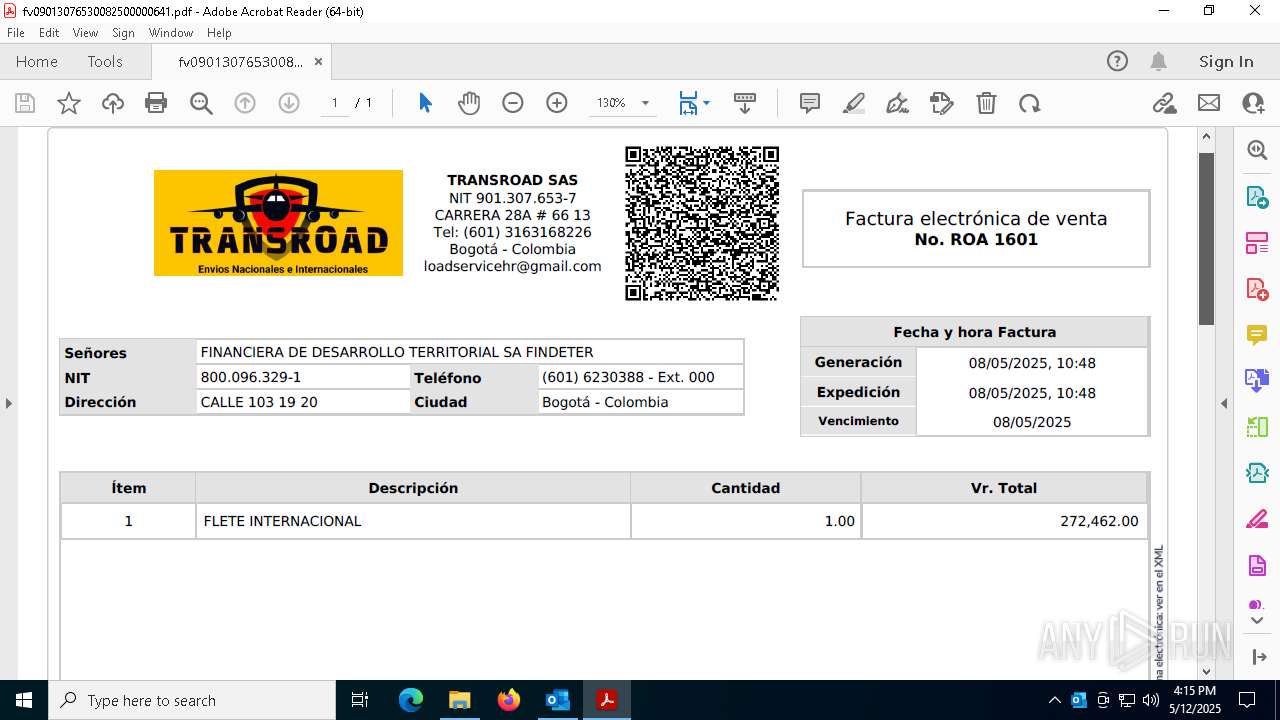Open Combine Files tool in right pane
Image resolution: width=1280 pixels, height=720 pixels.
(x=1257, y=380)
